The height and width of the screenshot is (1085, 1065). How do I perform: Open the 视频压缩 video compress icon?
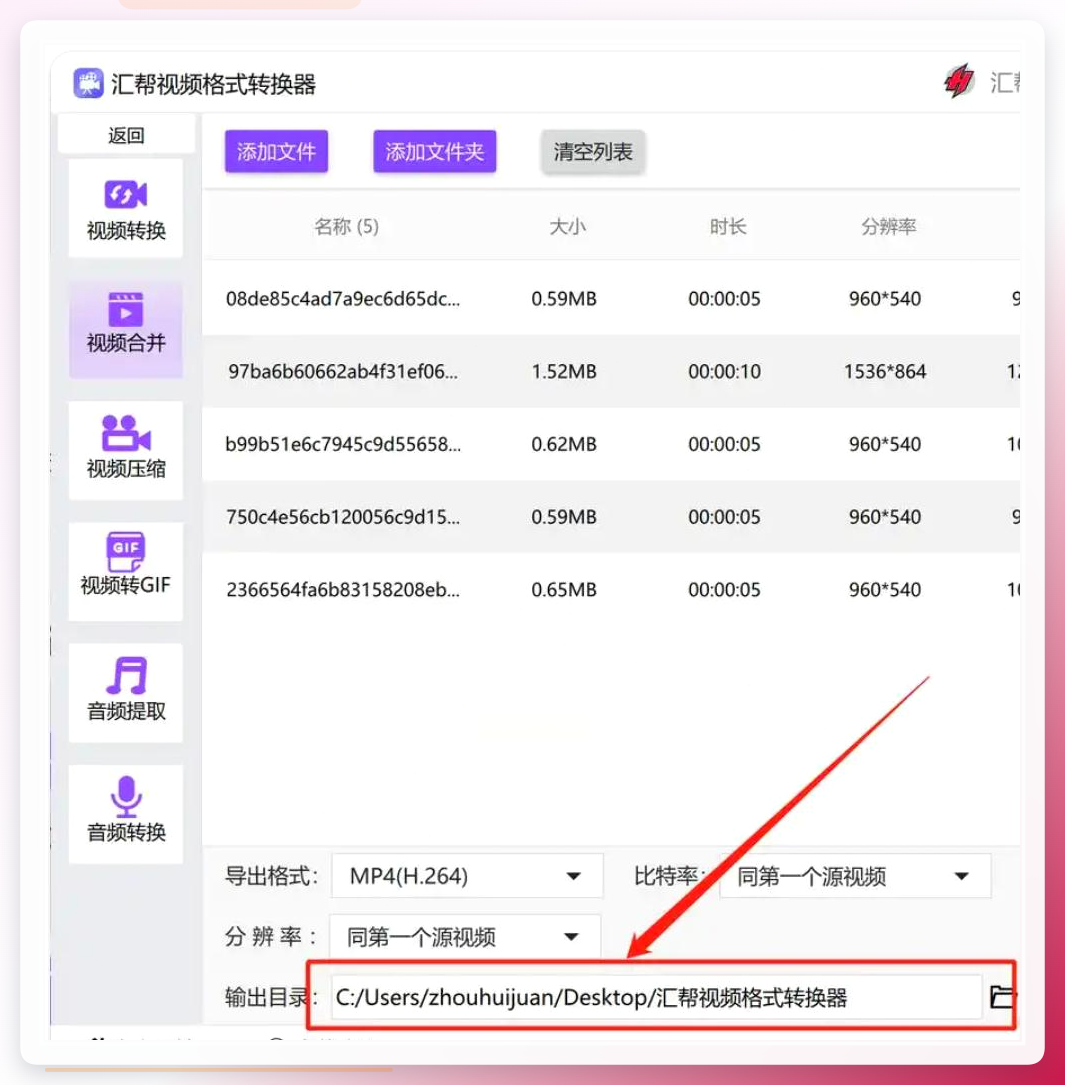(x=126, y=433)
